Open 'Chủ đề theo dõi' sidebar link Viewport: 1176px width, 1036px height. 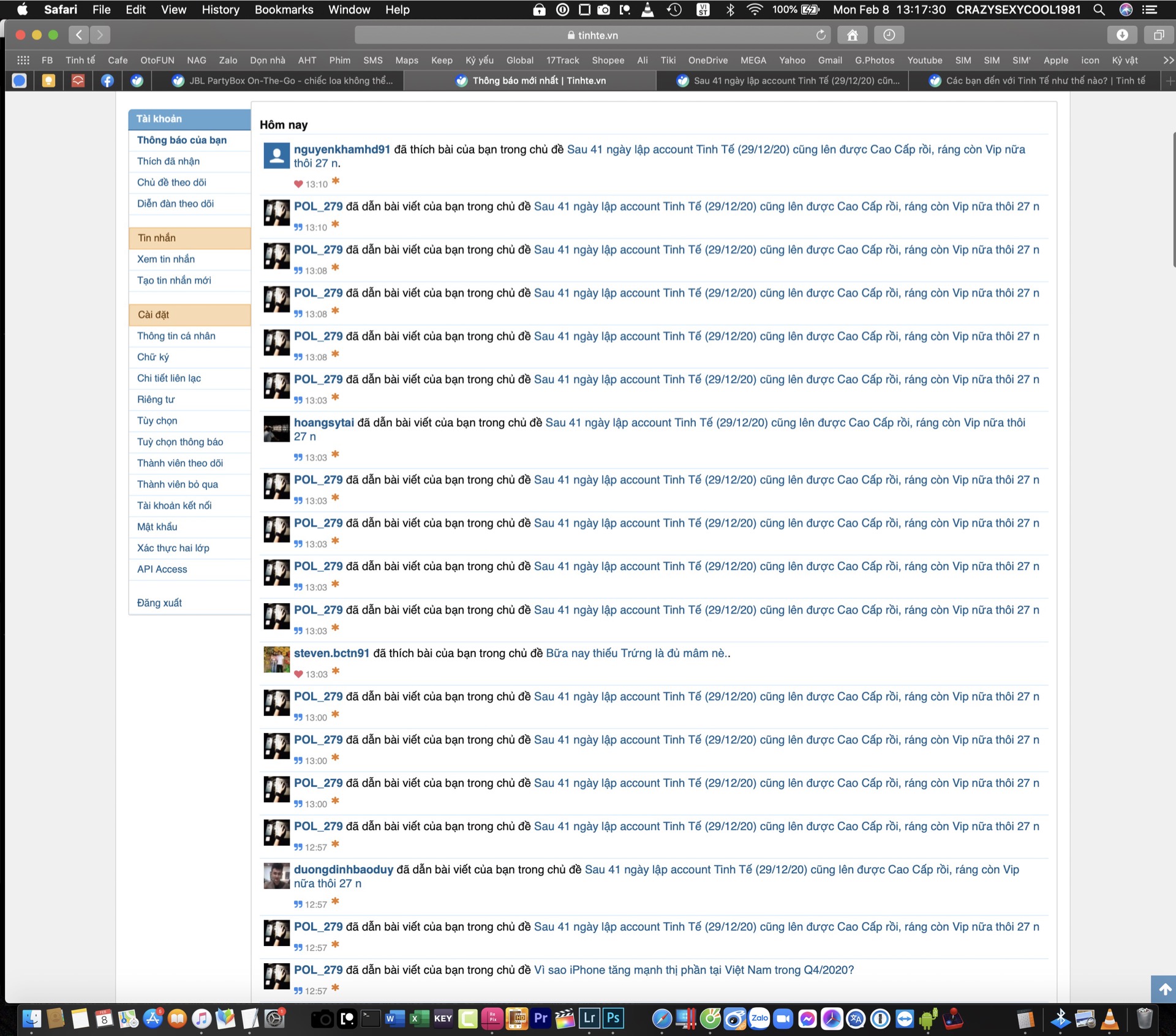(x=171, y=182)
